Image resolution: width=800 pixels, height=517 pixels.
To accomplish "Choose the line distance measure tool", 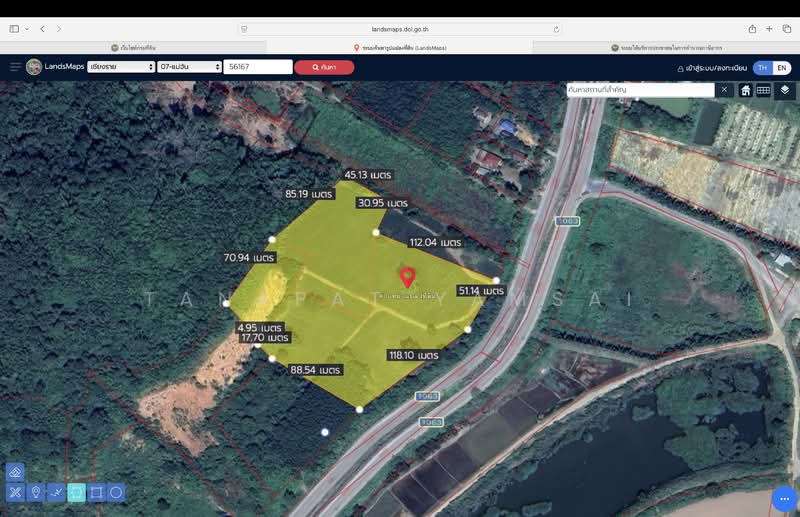I will pyautogui.click(x=56, y=492).
